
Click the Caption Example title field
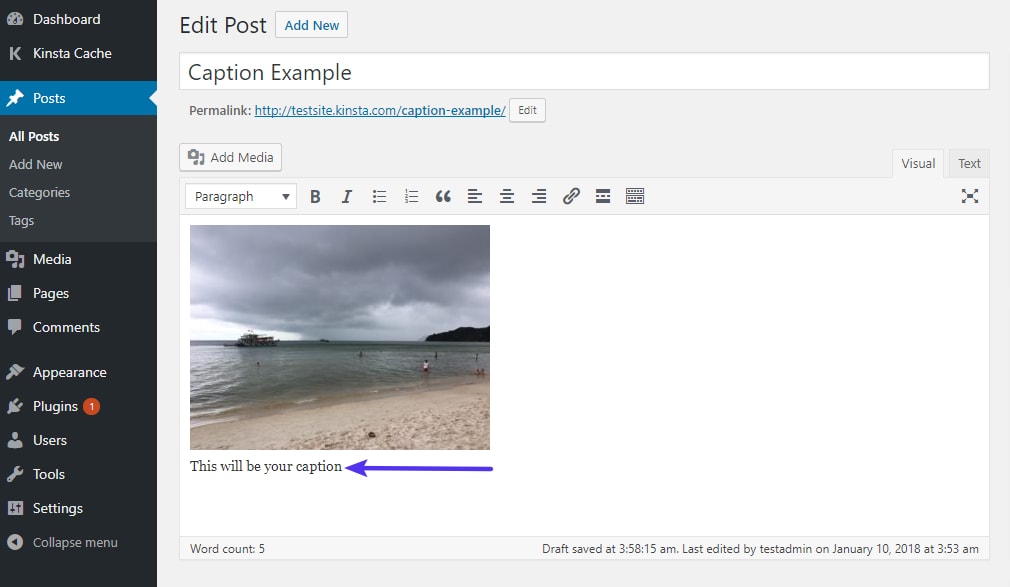[584, 72]
